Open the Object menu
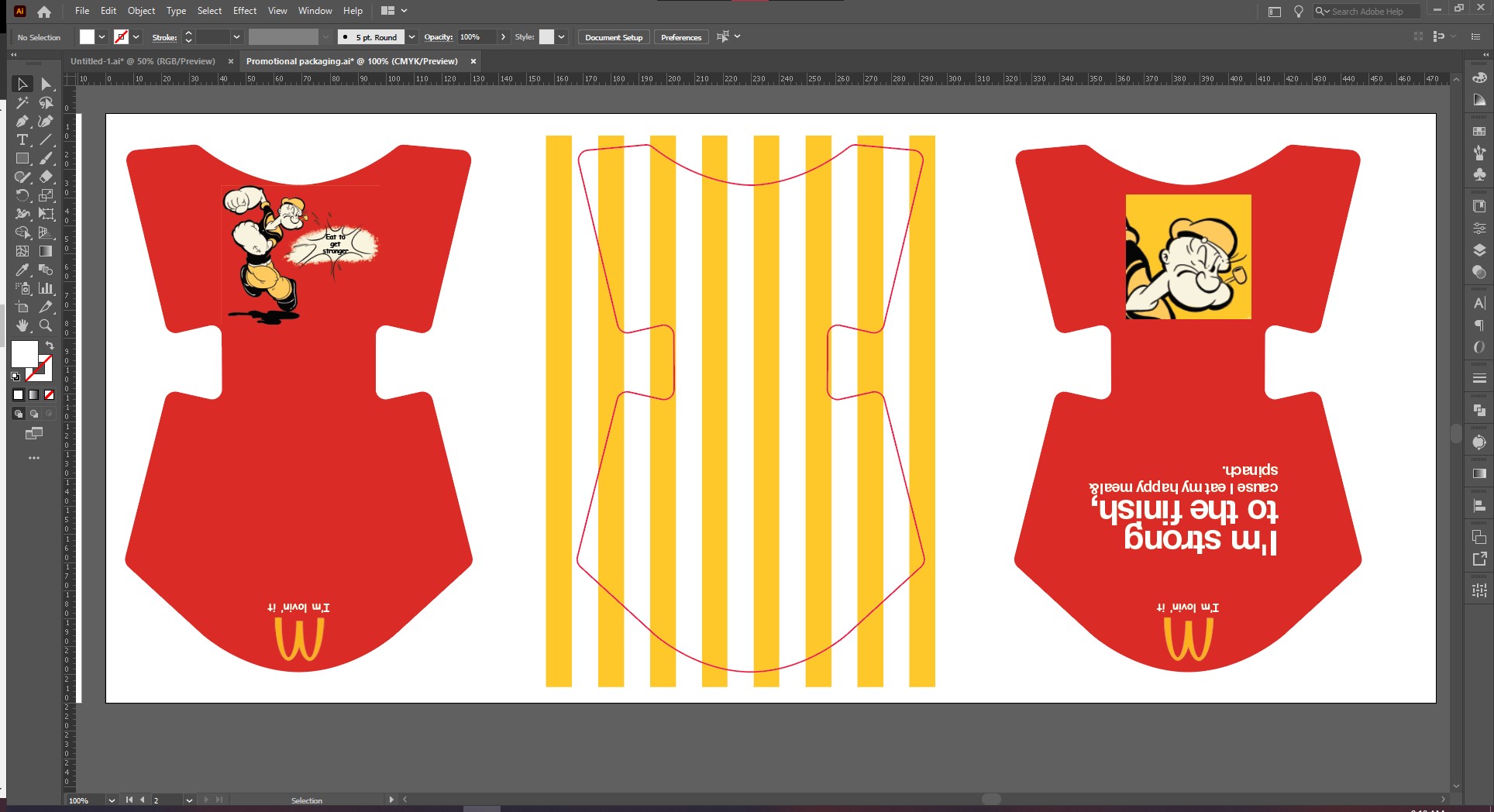The height and width of the screenshot is (812, 1494). (x=141, y=11)
